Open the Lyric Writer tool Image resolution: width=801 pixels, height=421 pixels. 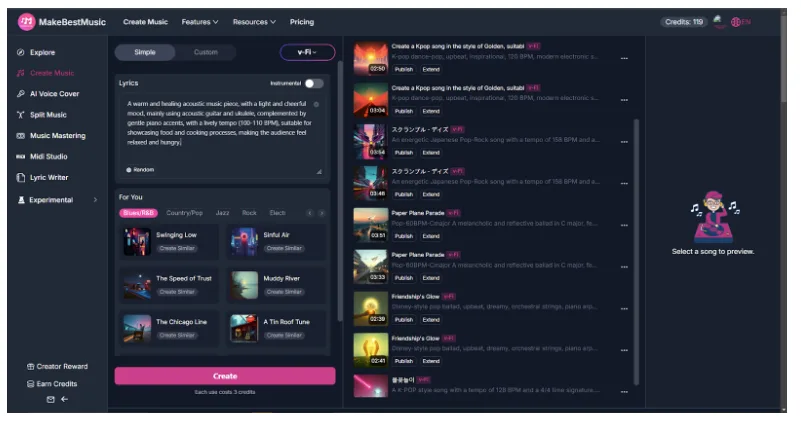[49, 178]
